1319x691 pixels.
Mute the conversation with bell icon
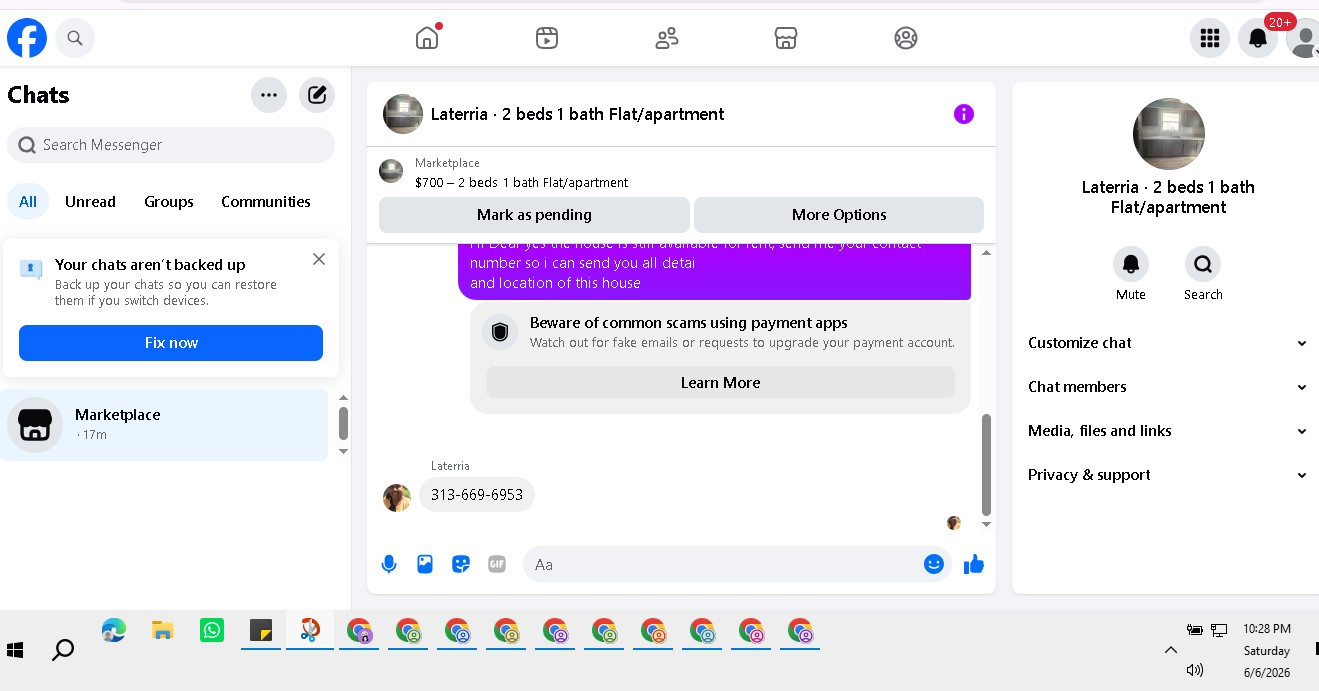pyautogui.click(x=1131, y=264)
